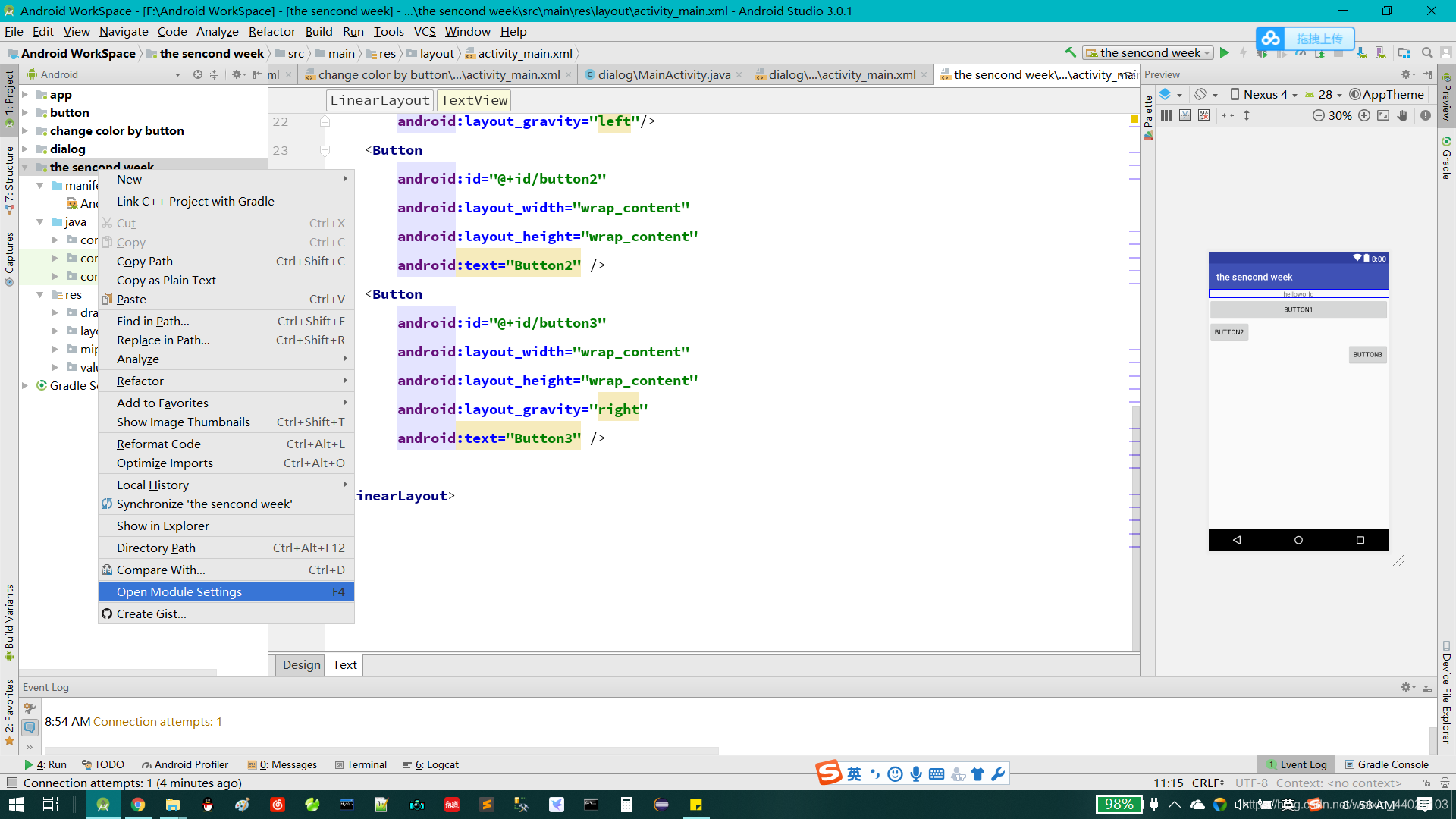Screen dimensions: 1456x819
Task: Open the Search Everywhere magnifier icon
Action: click(1426, 53)
